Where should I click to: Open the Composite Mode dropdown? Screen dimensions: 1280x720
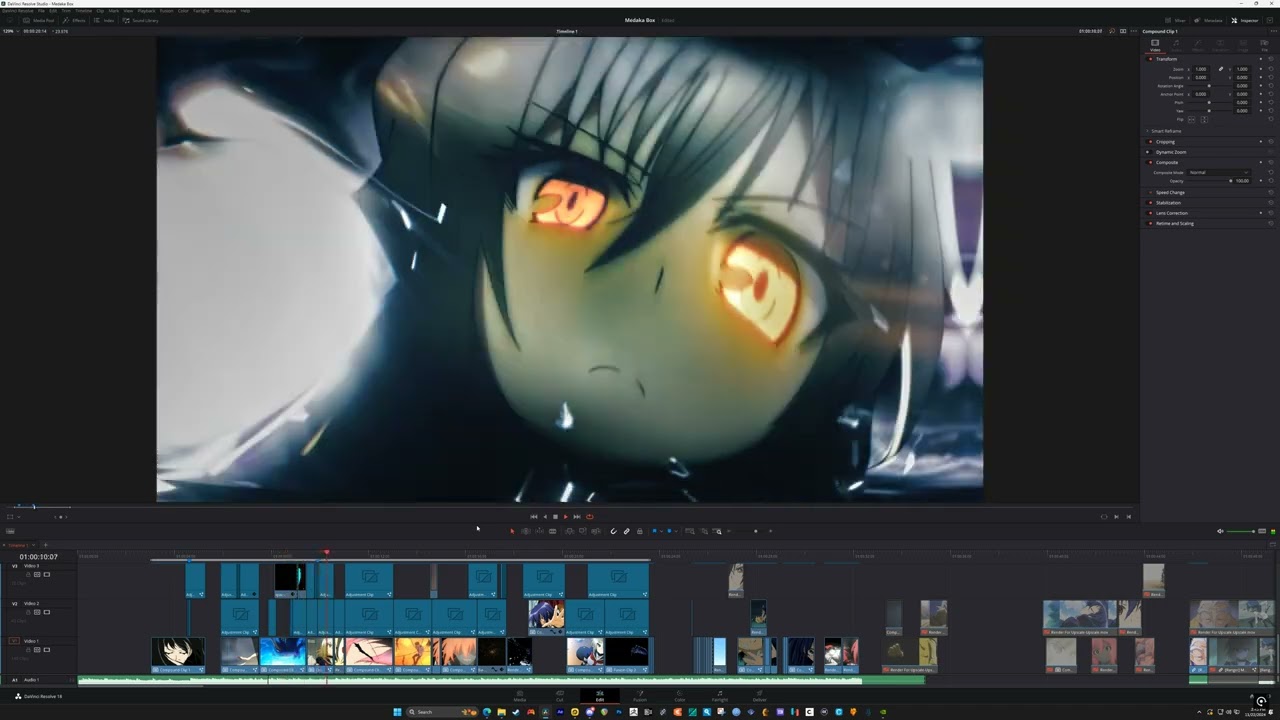pos(1219,172)
